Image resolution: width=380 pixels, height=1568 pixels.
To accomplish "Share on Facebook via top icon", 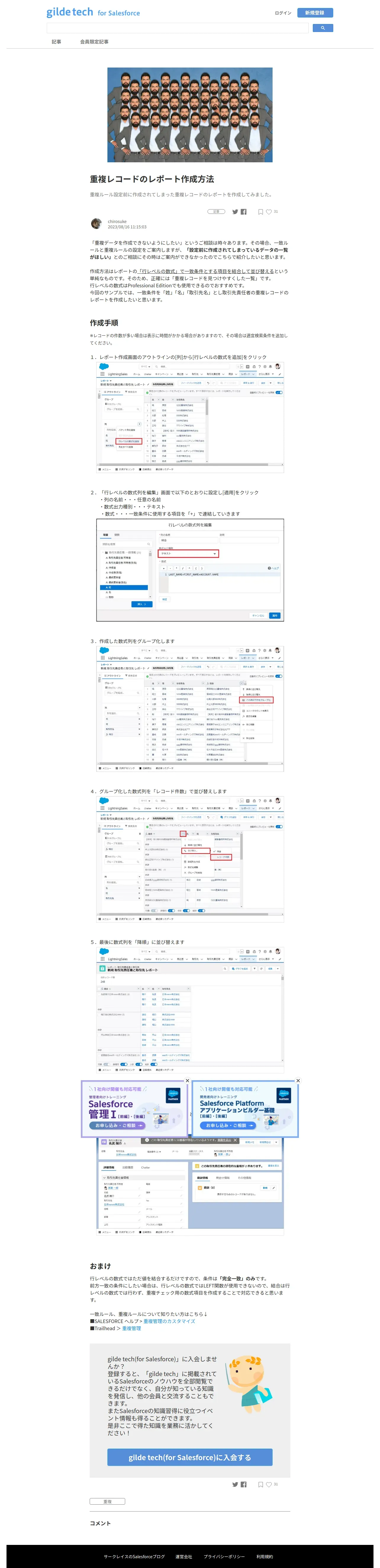I will click(244, 212).
